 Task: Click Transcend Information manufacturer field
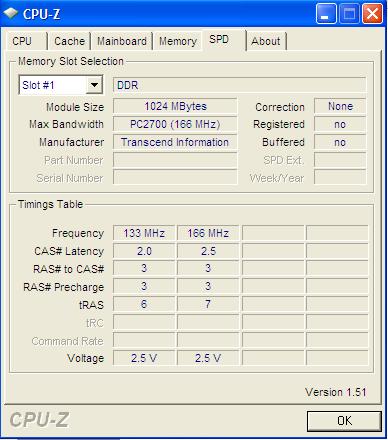click(175, 142)
